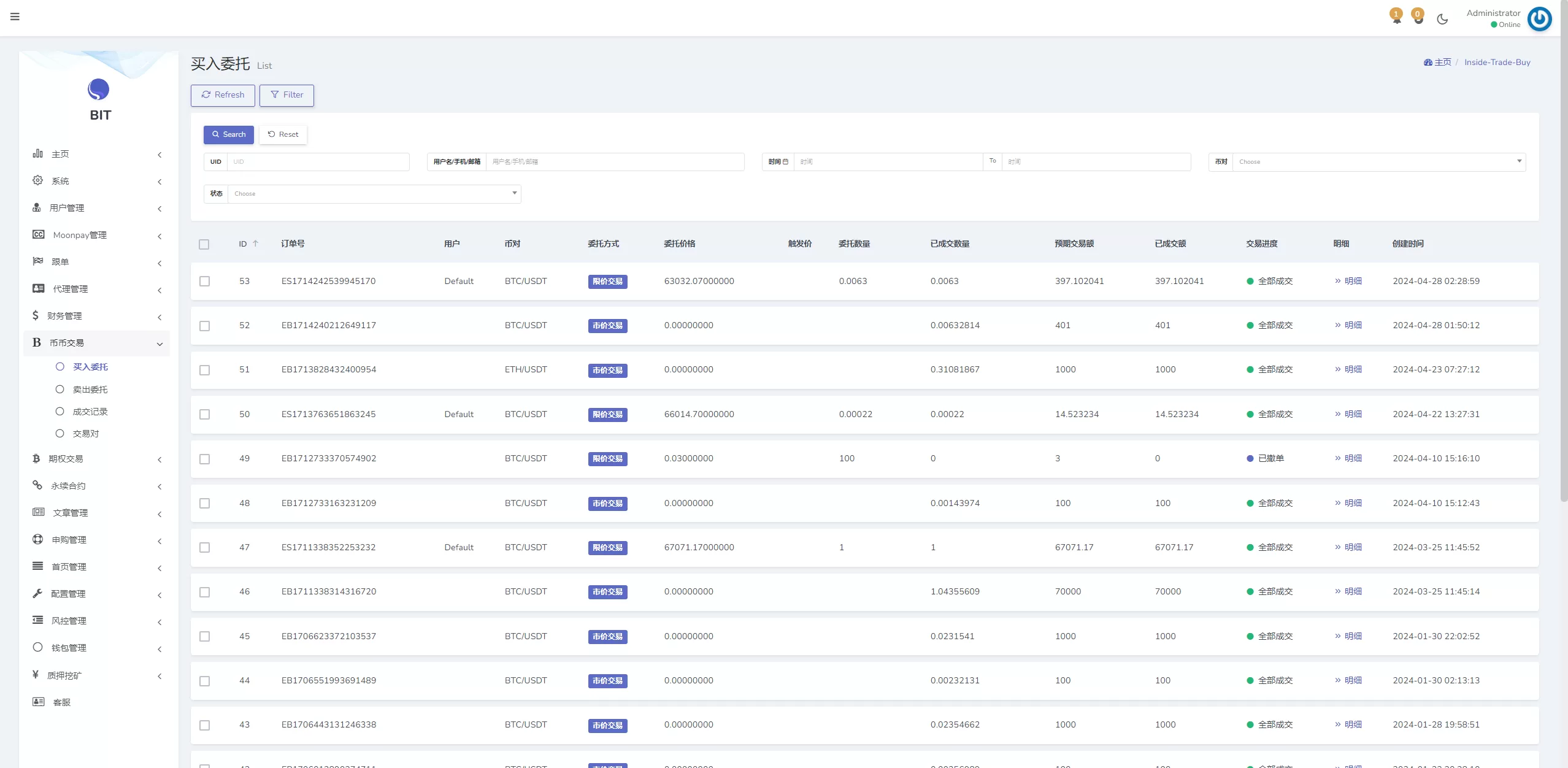Open 成交记录 submenu item

(x=90, y=412)
